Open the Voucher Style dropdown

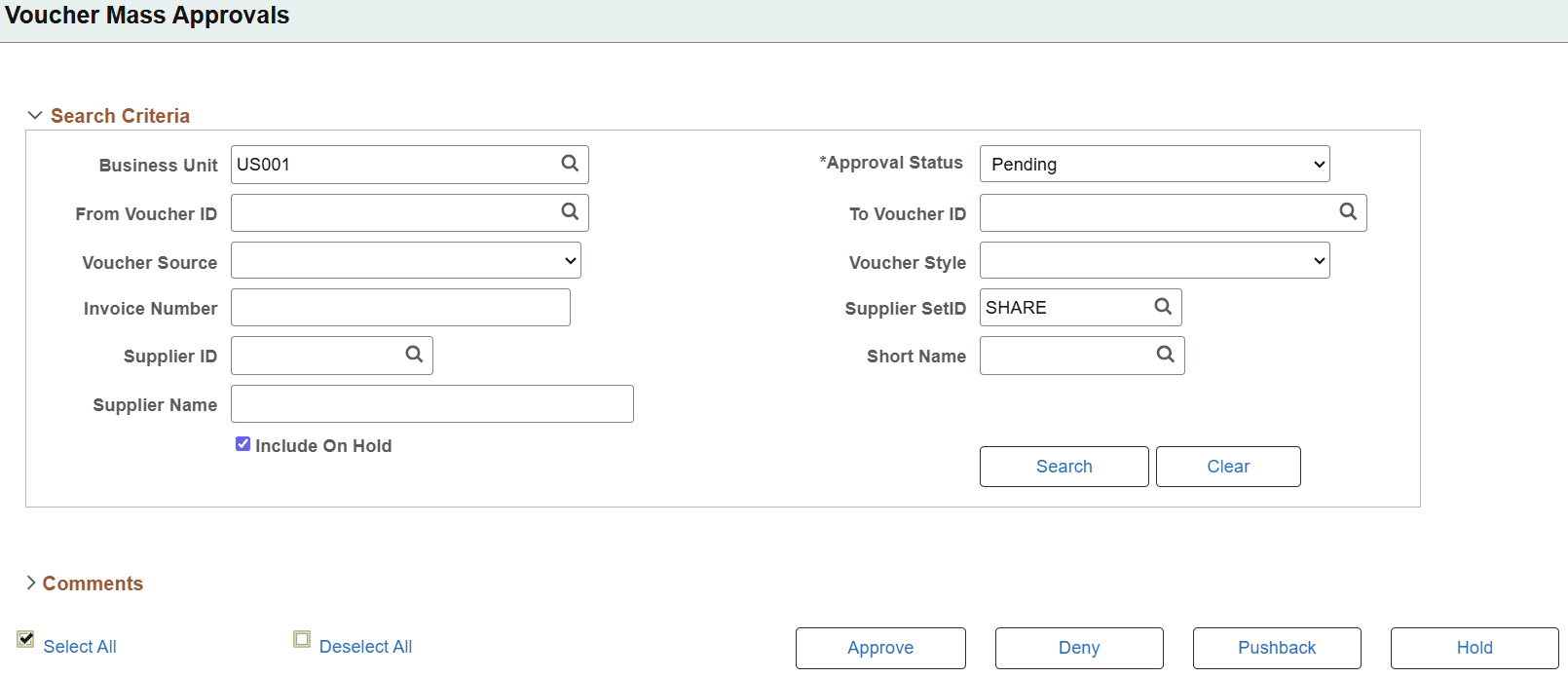click(x=1155, y=260)
